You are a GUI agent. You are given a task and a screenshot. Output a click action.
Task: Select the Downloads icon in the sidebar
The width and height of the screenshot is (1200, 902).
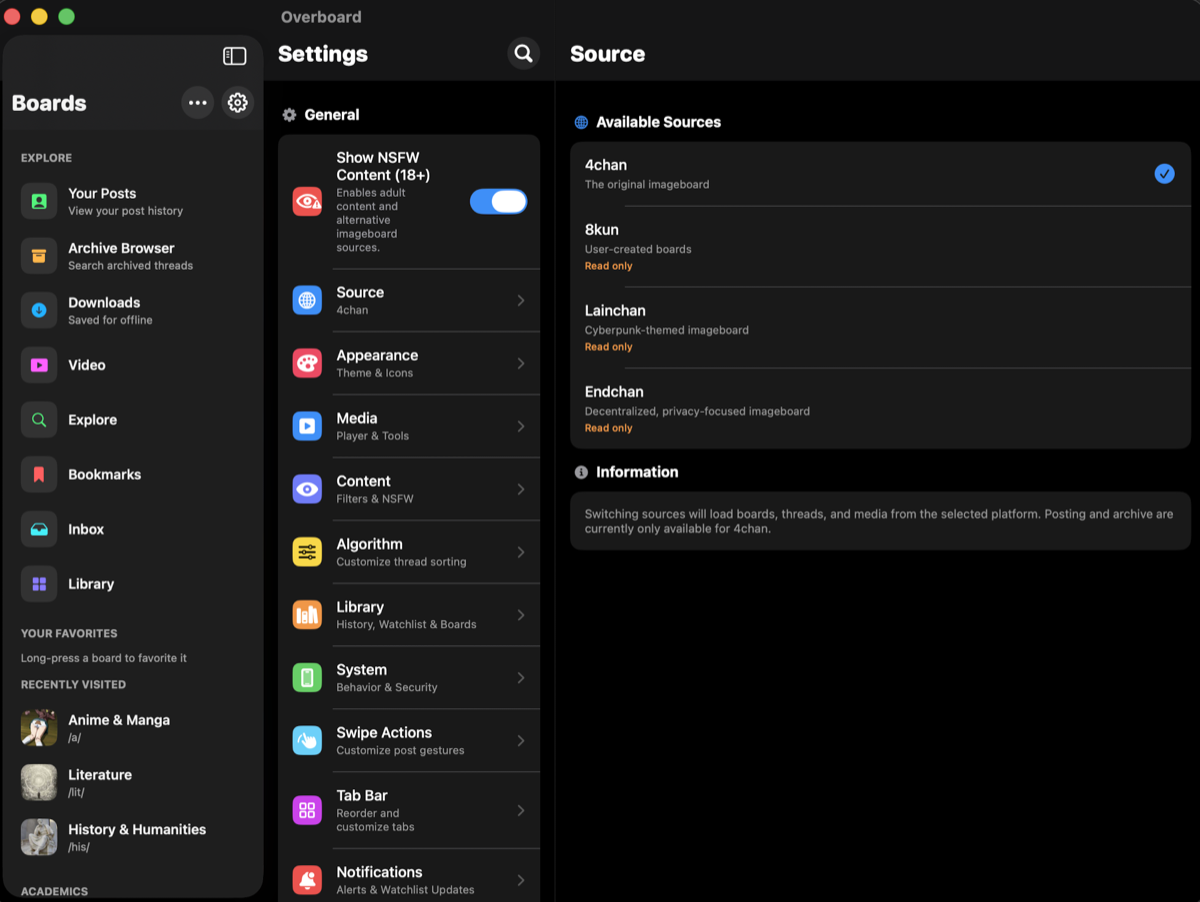pos(38,310)
